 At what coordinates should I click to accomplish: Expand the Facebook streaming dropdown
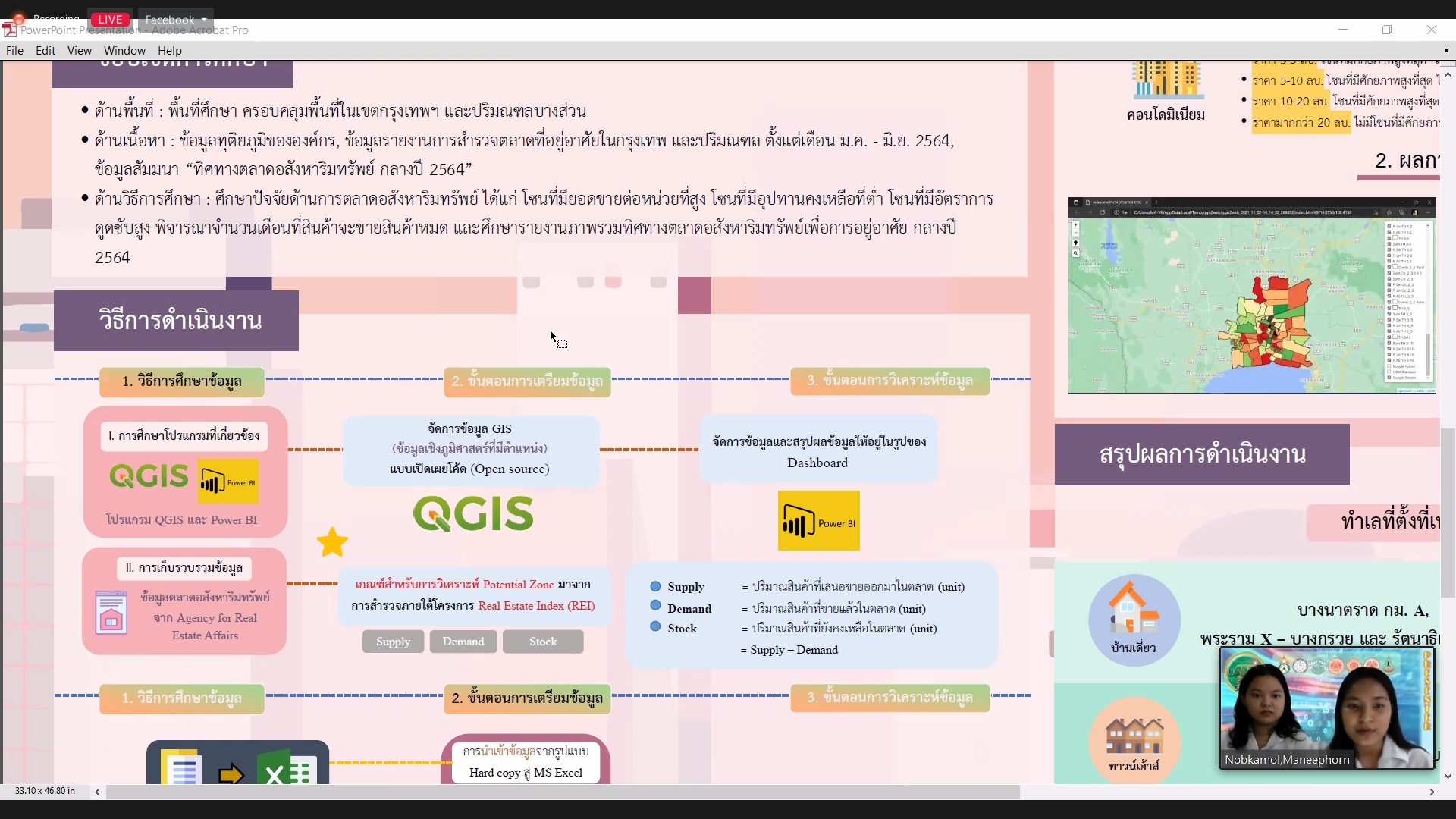176,20
